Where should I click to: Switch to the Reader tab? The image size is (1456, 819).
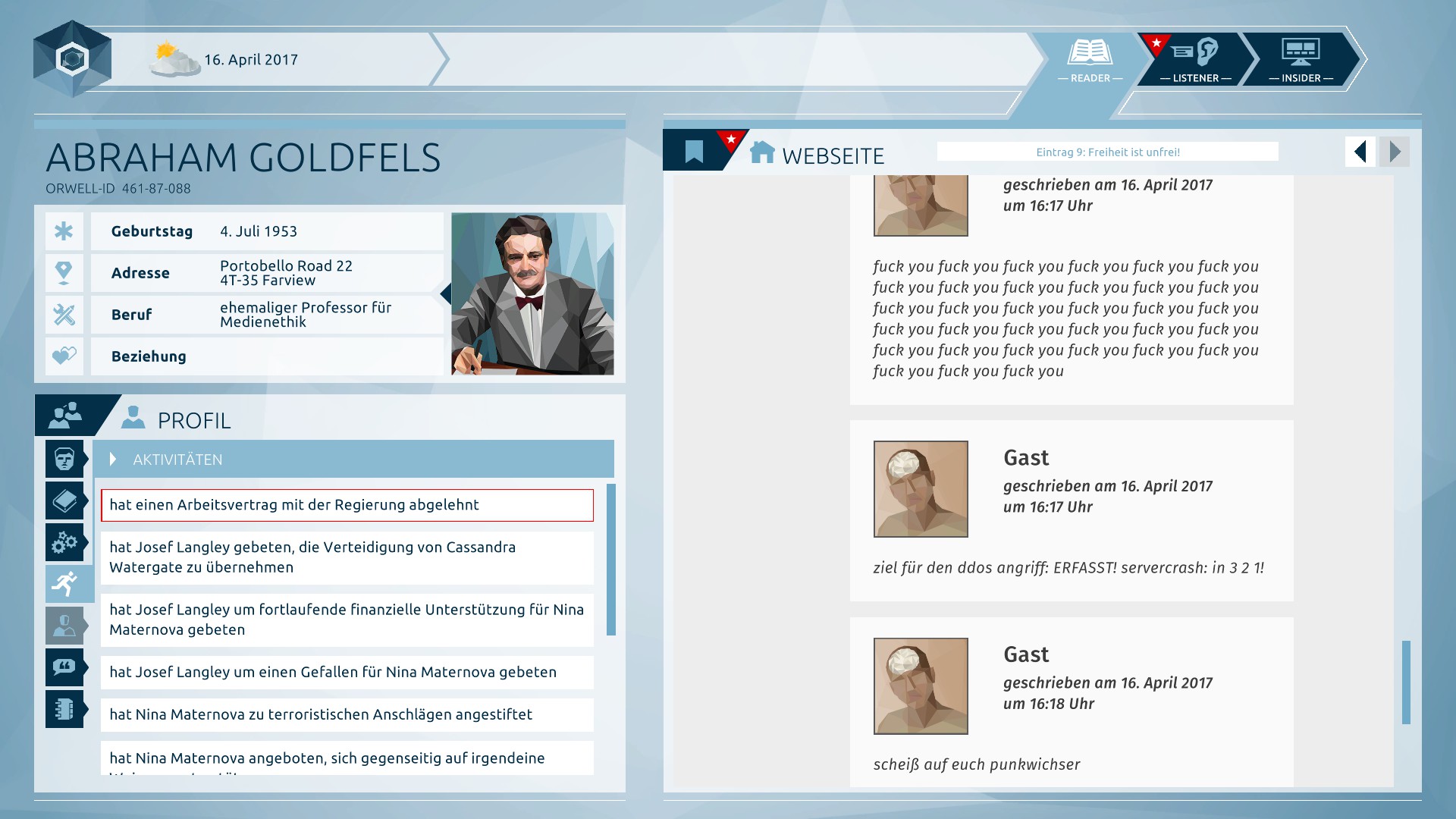(1090, 60)
